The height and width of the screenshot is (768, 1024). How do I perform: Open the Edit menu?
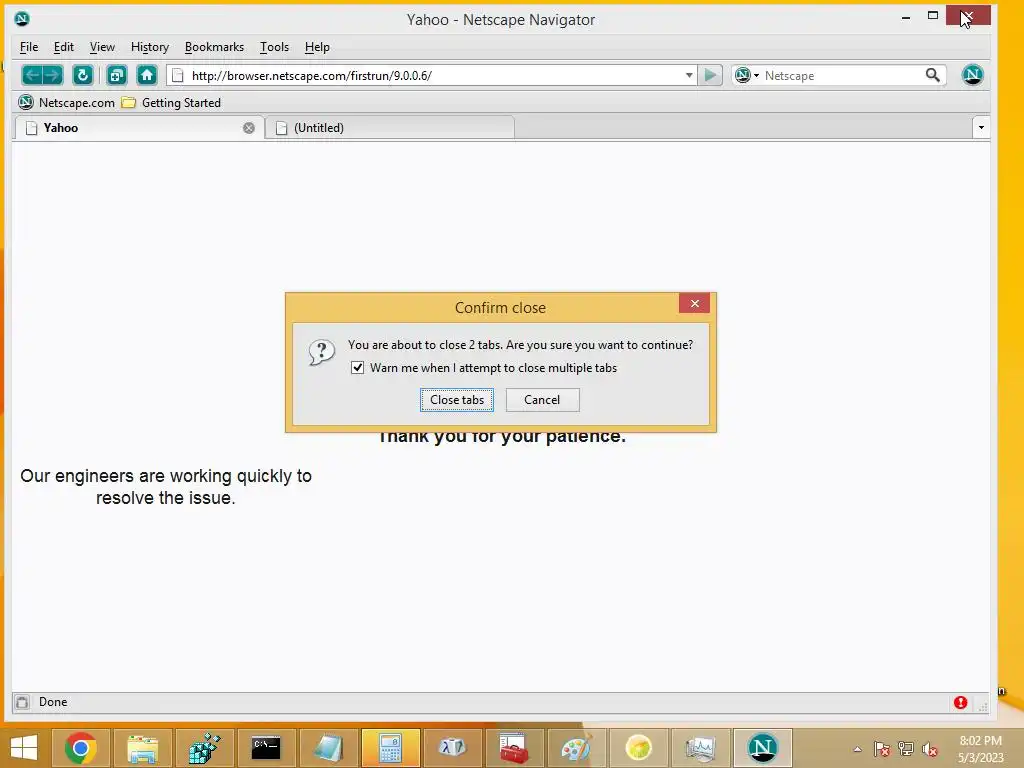tap(63, 47)
